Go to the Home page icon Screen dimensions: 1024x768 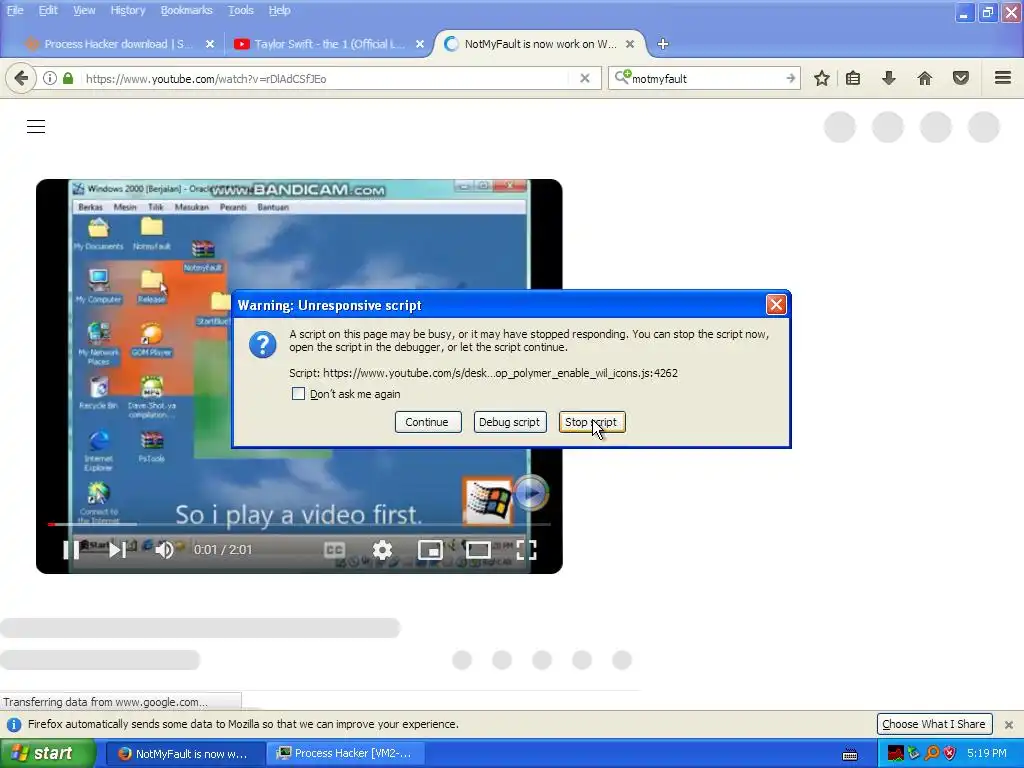925,78
